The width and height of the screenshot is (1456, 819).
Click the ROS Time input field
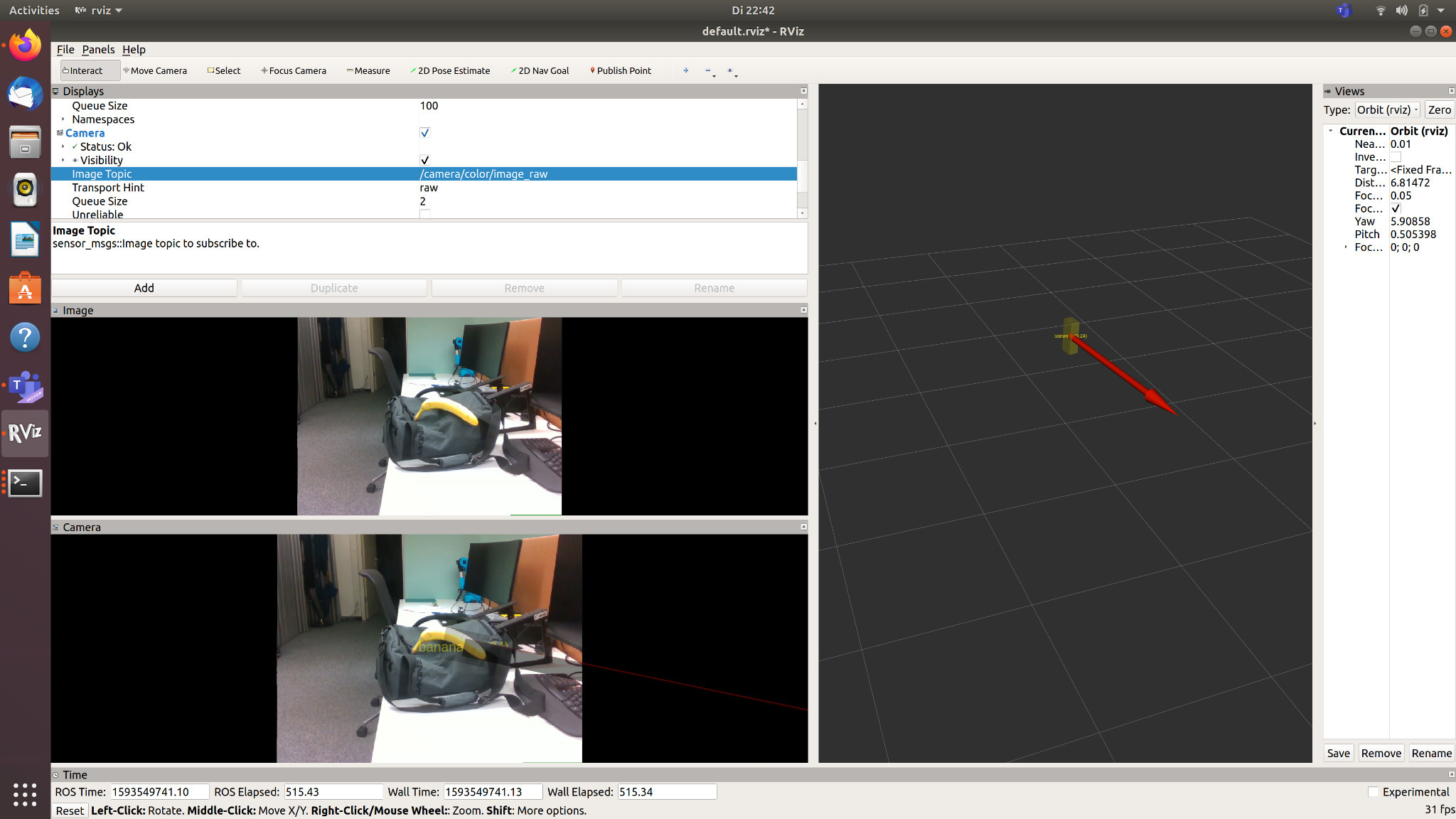[158, 791]
